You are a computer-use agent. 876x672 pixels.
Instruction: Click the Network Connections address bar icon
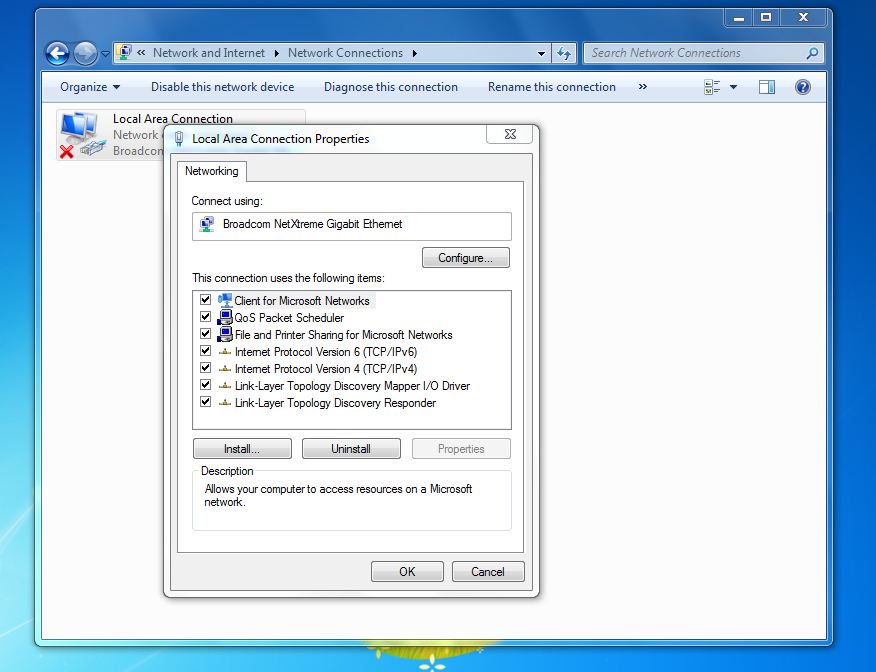pos(125,53)
